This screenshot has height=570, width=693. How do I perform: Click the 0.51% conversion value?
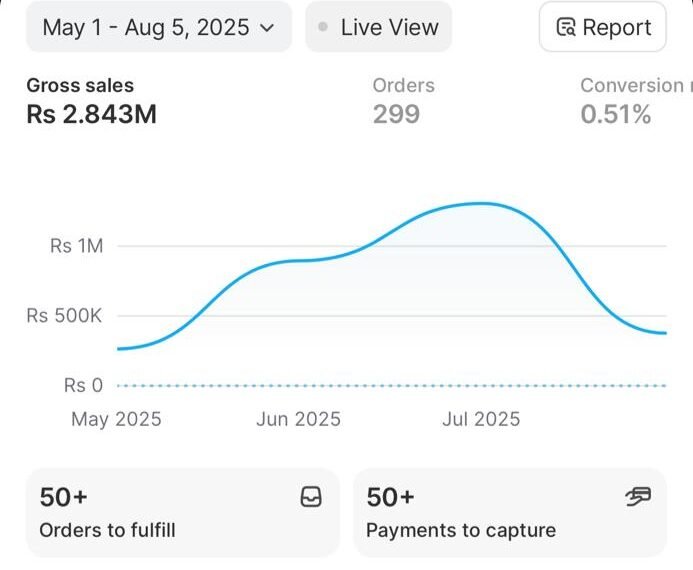tap(615, 114)
